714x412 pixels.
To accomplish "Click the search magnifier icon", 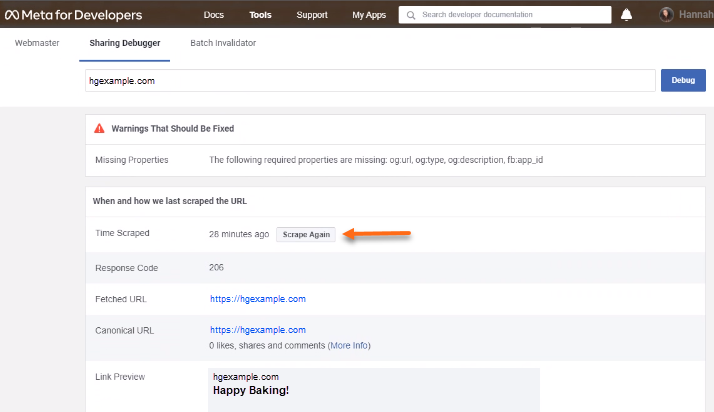I will pyautogui.click(x=411, y=15).
